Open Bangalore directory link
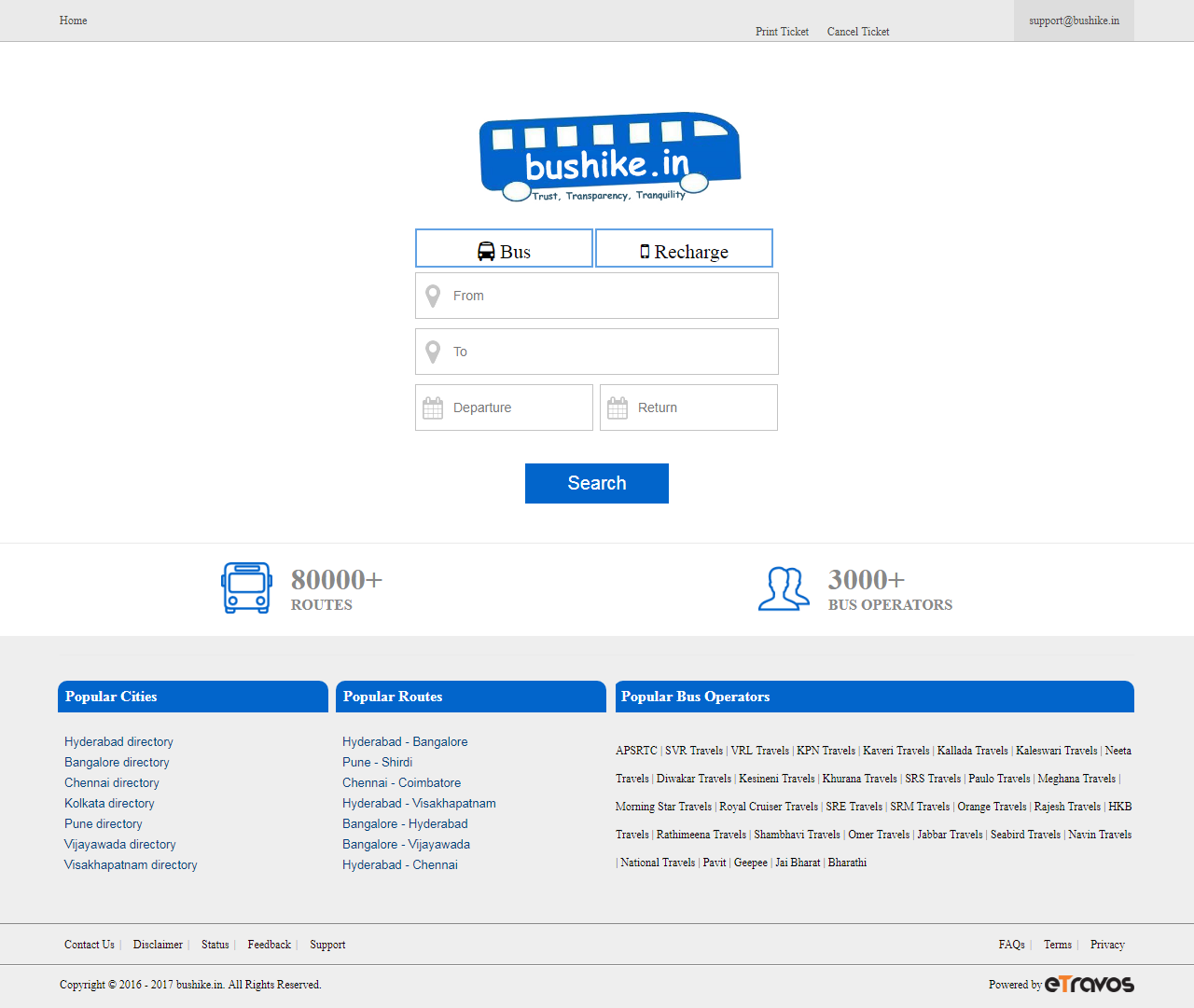 [x=117, y=762]
